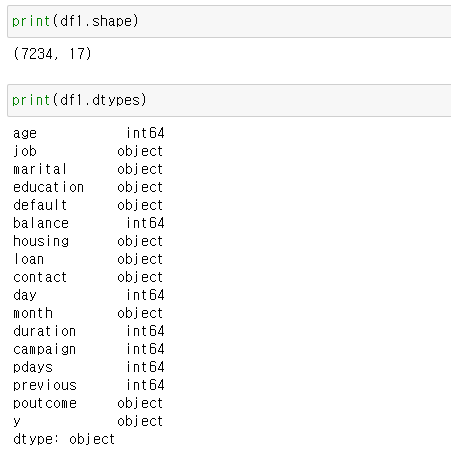
Task: Select the 'poutcome' column name
Action: point(45,403)
